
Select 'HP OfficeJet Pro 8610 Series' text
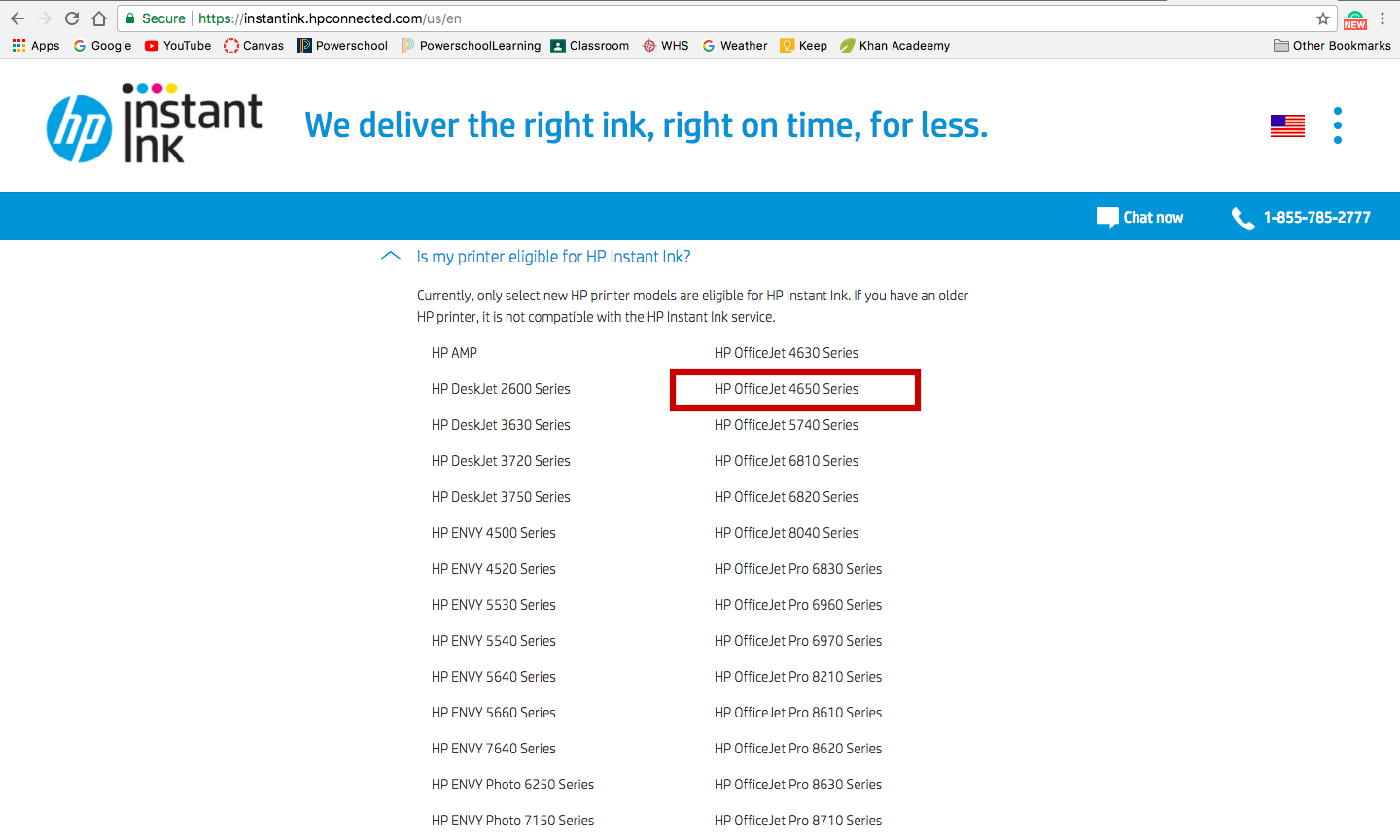click(798, 713)
